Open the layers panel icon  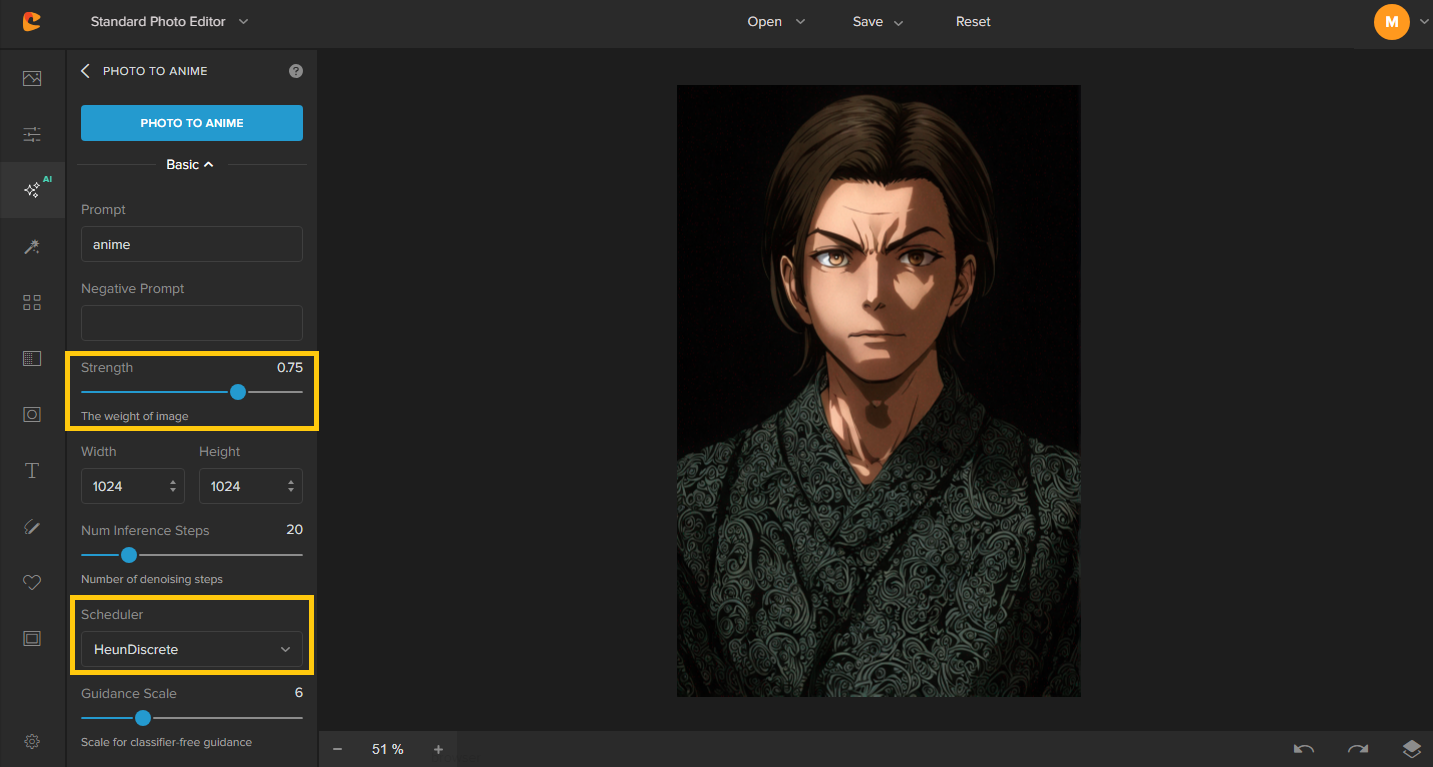[x=1411, y=749]
